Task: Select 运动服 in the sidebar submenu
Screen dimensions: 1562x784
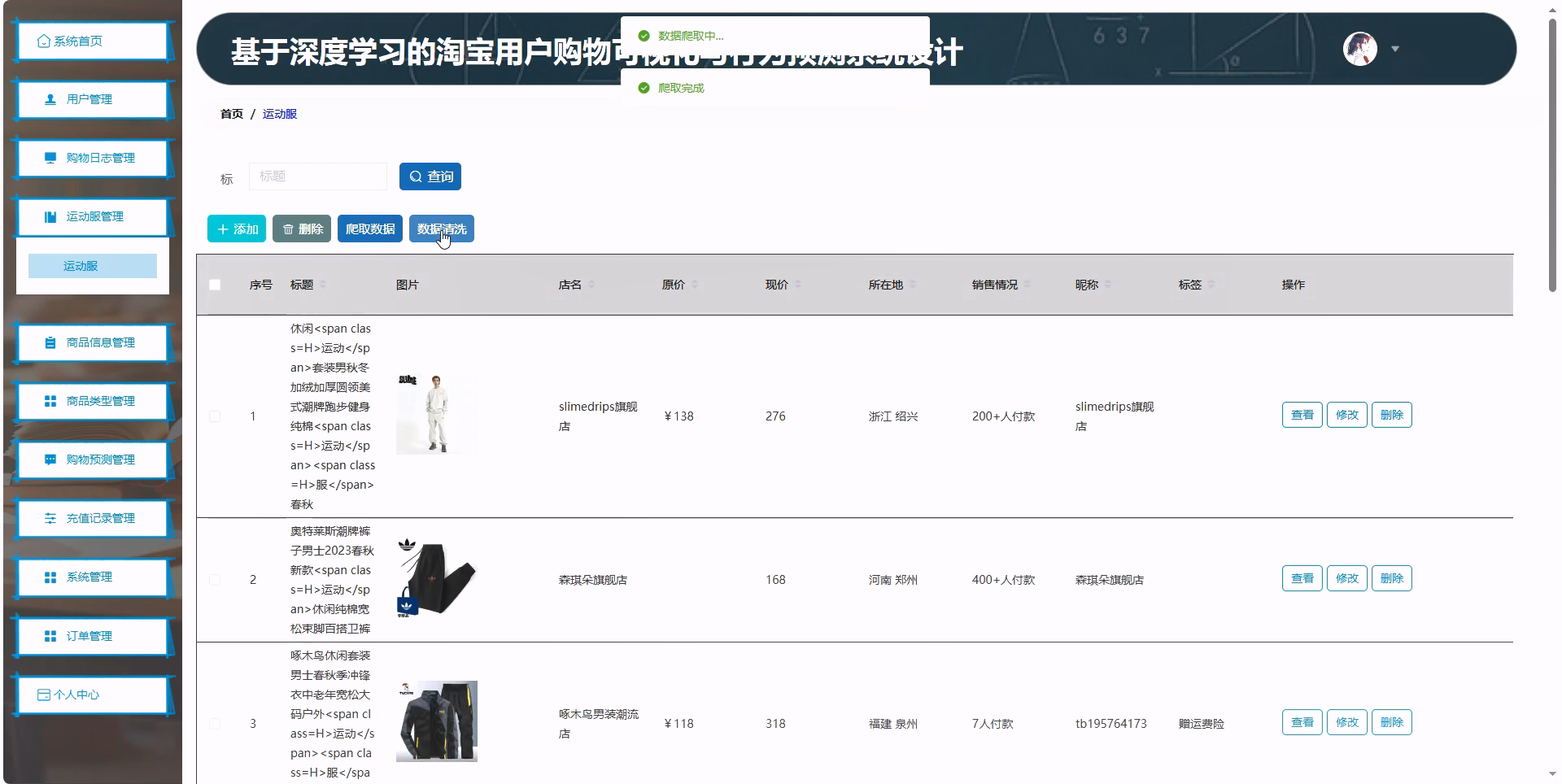Action: pyautogui.click(x=82, y=265)
